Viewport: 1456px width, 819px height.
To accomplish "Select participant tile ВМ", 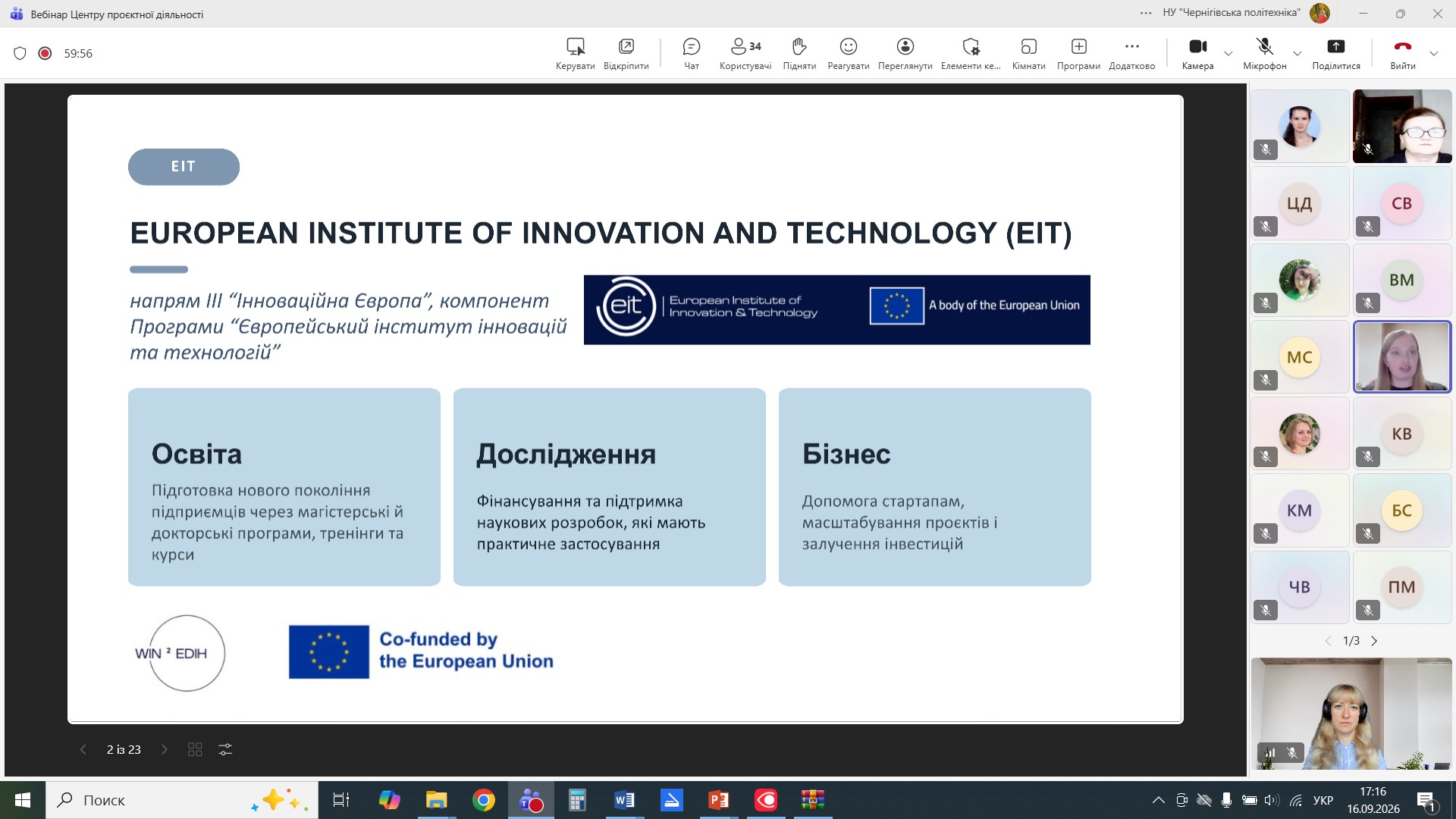I will click(x=1402, y=280).
